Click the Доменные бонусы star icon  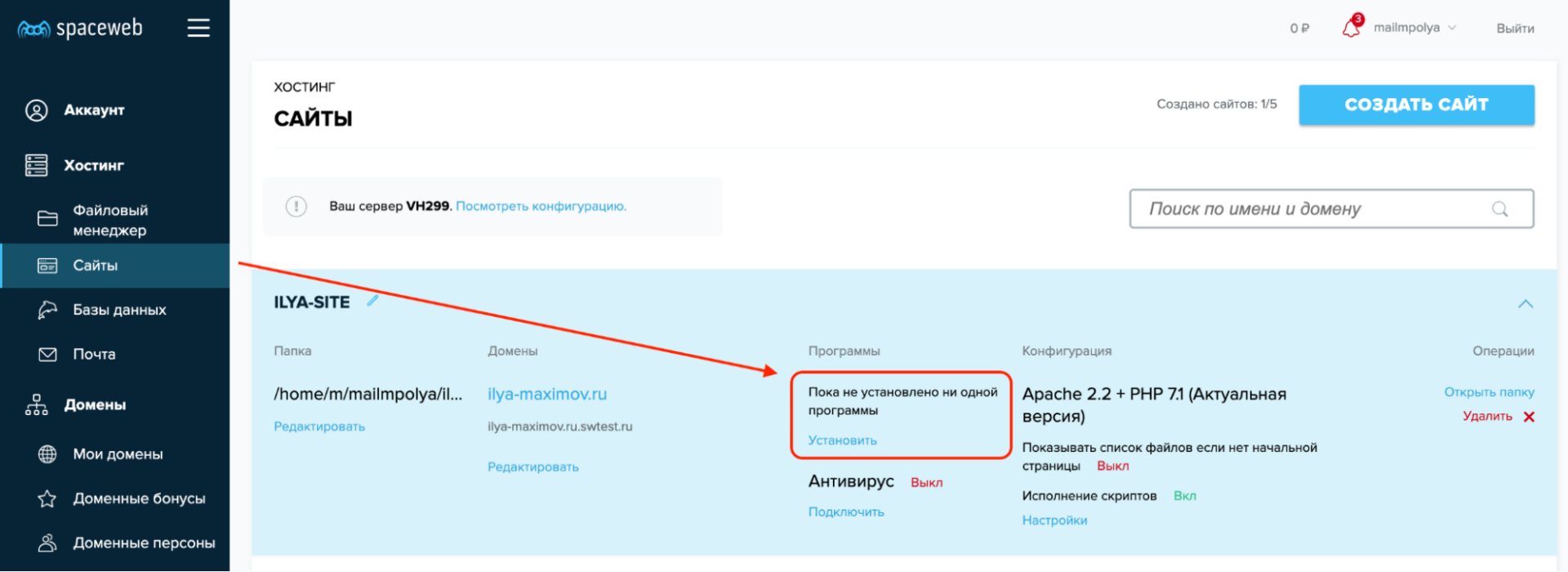point(47,498)
